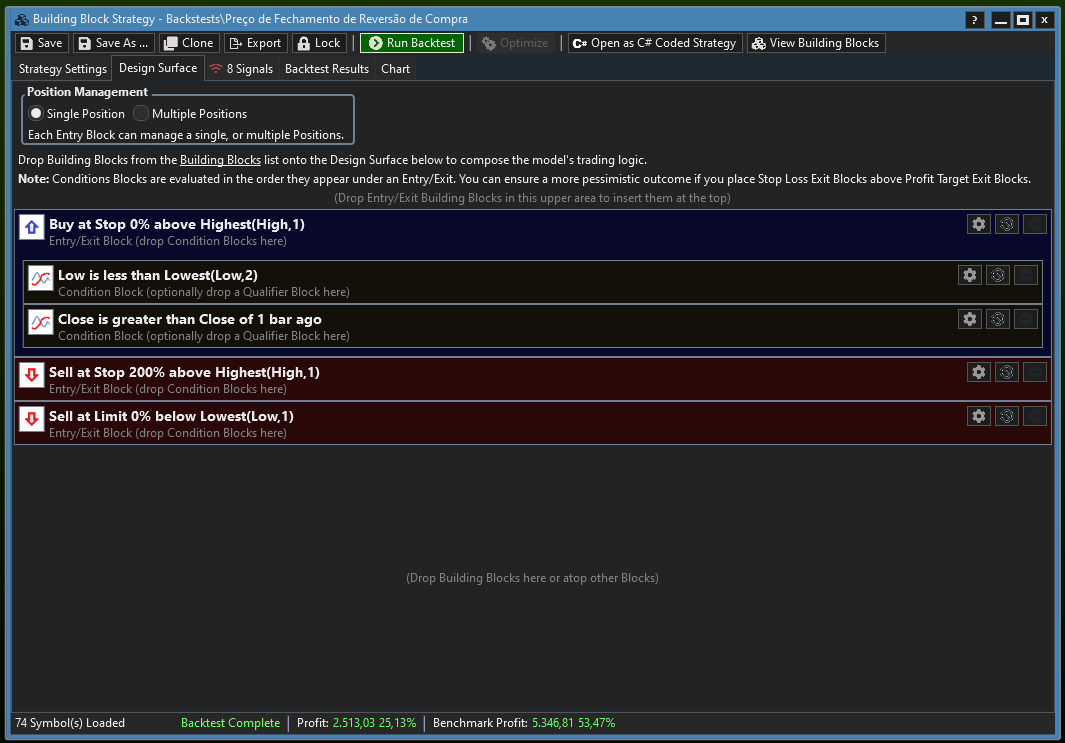Image resolution: width=1065 pixels, height=743 pixels.
Task: Open the 8 Signals tab
Action: pos(241,69)
